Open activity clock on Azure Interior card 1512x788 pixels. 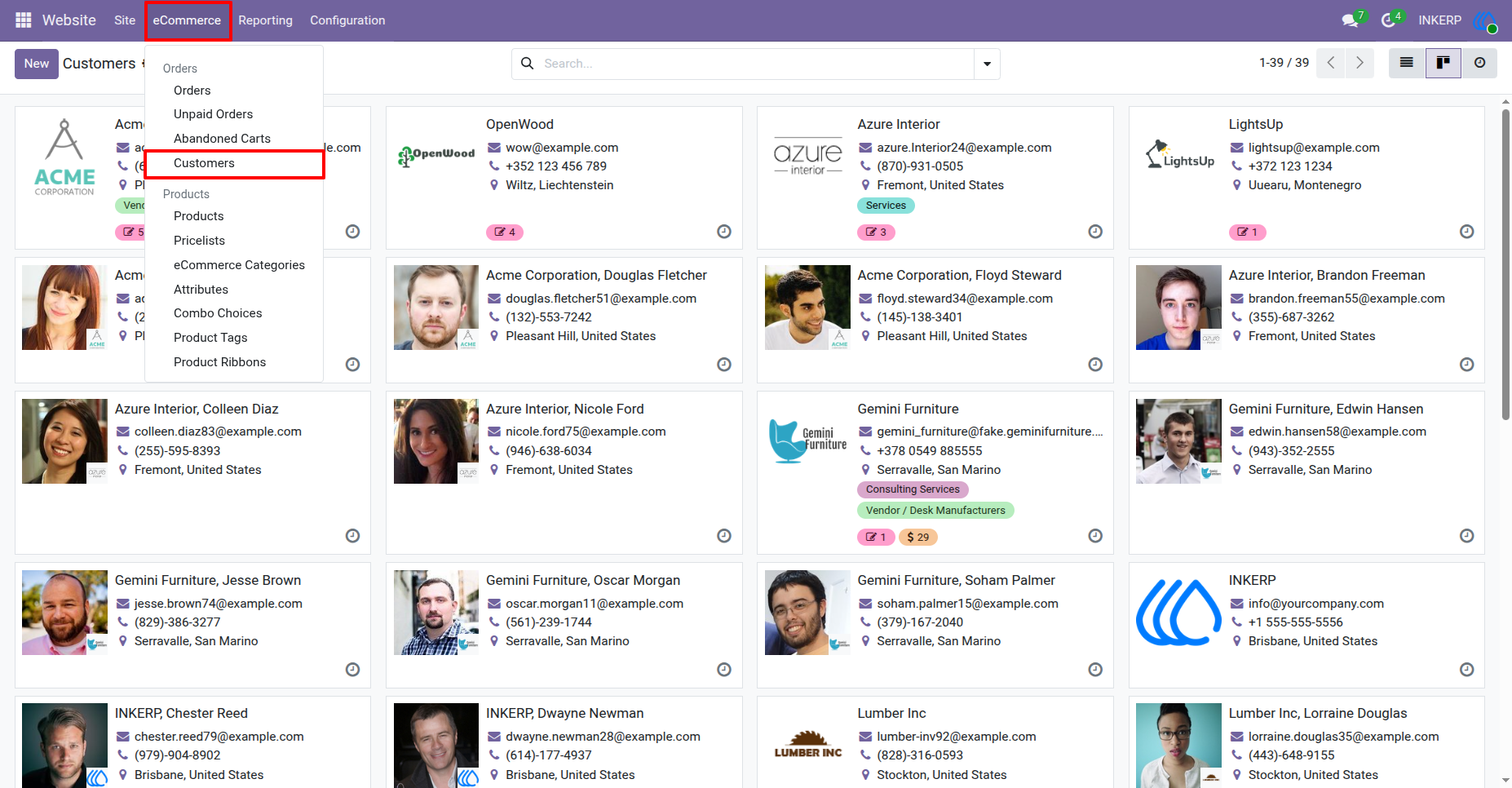[x=1095, y=232]
